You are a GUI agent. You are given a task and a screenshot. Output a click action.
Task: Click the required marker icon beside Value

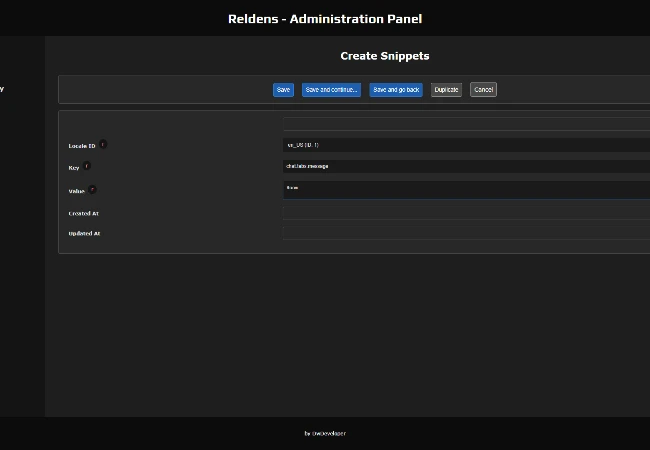pyautogui.click(x=92, y=189)
